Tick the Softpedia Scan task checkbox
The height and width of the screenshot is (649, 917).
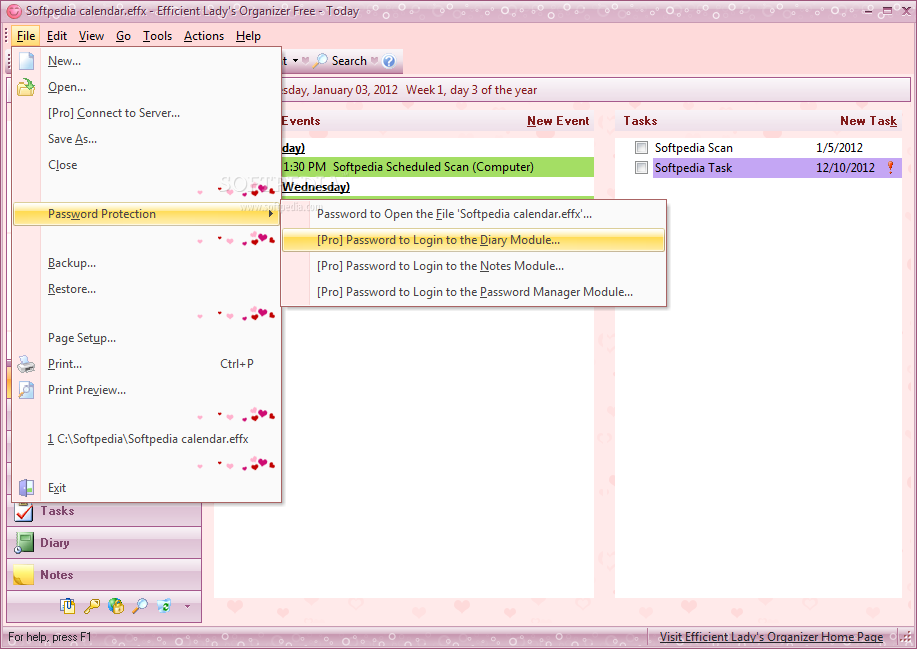coord(642,147)
